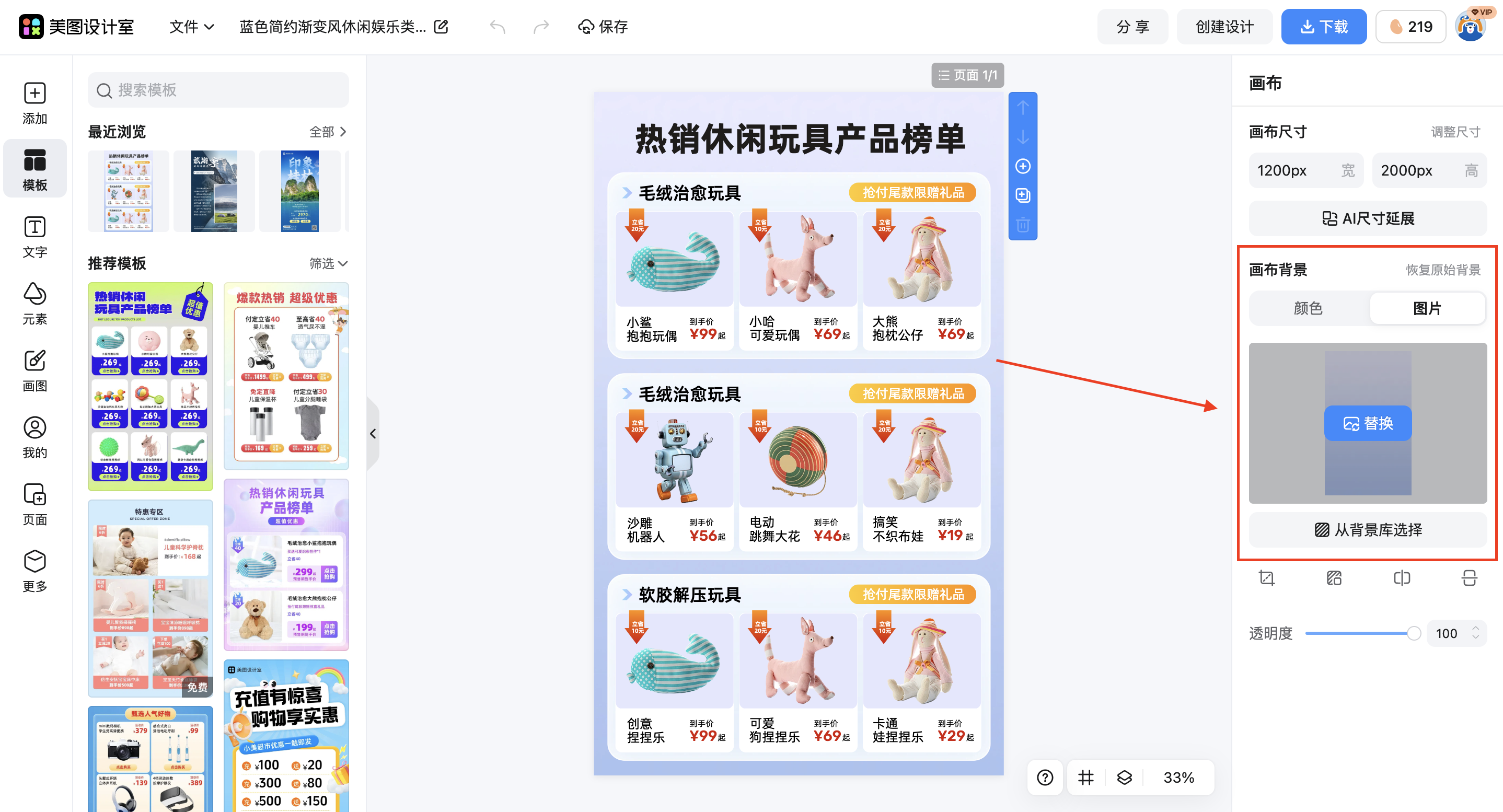Add a new element with the plus icon
The image size is (1503, 812).
(1022, 166)
